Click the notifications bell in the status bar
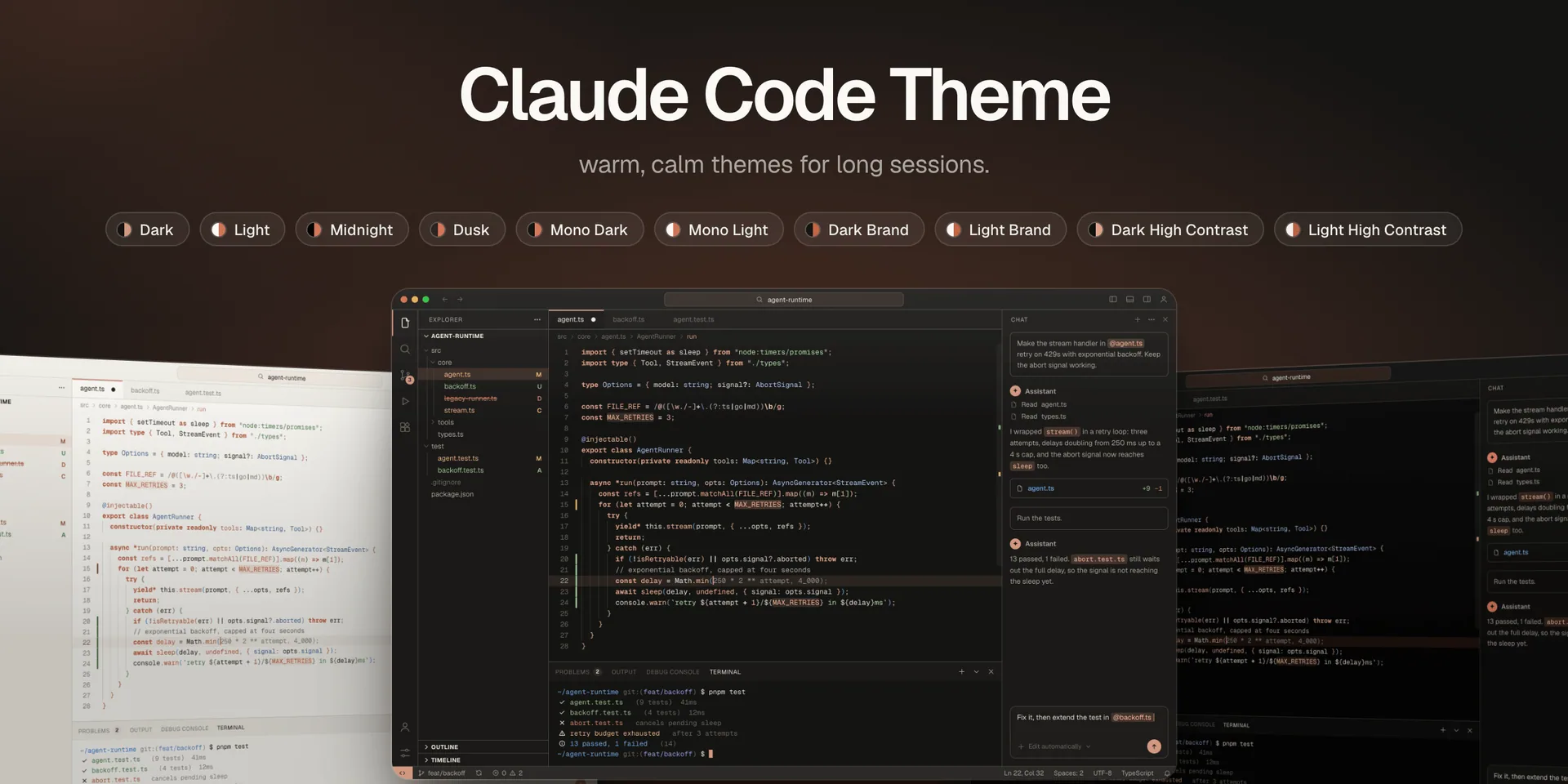1568x784 pixels. tap(1167, 773)
